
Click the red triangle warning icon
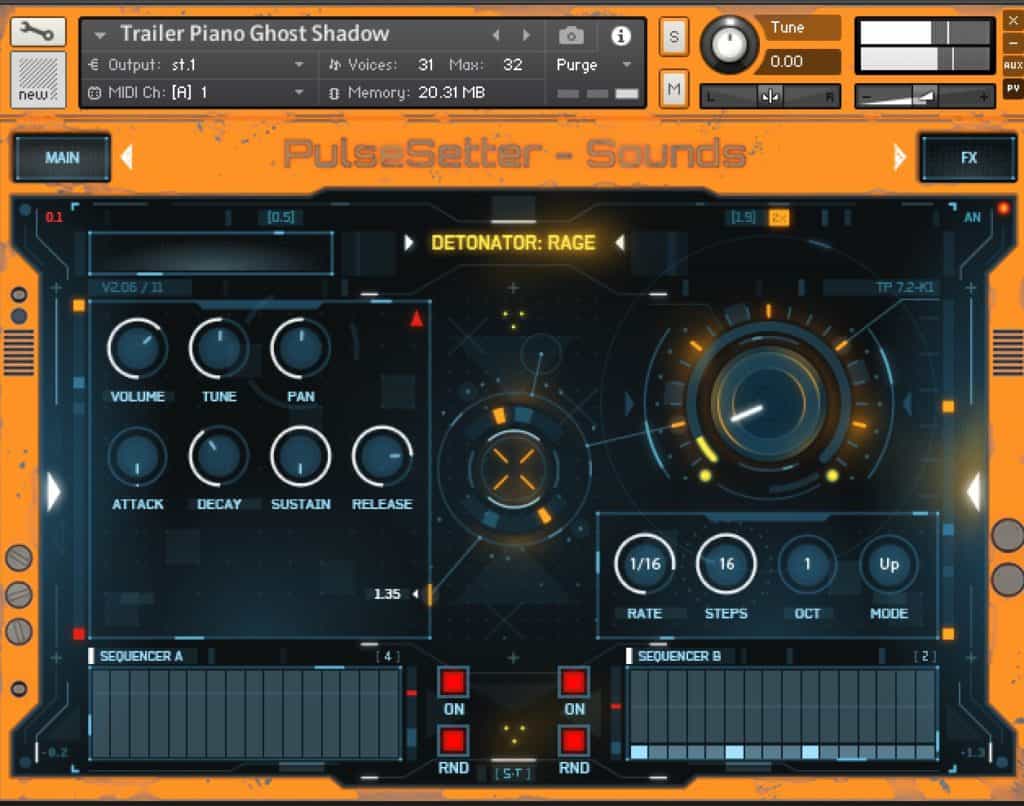click(416, 318)
